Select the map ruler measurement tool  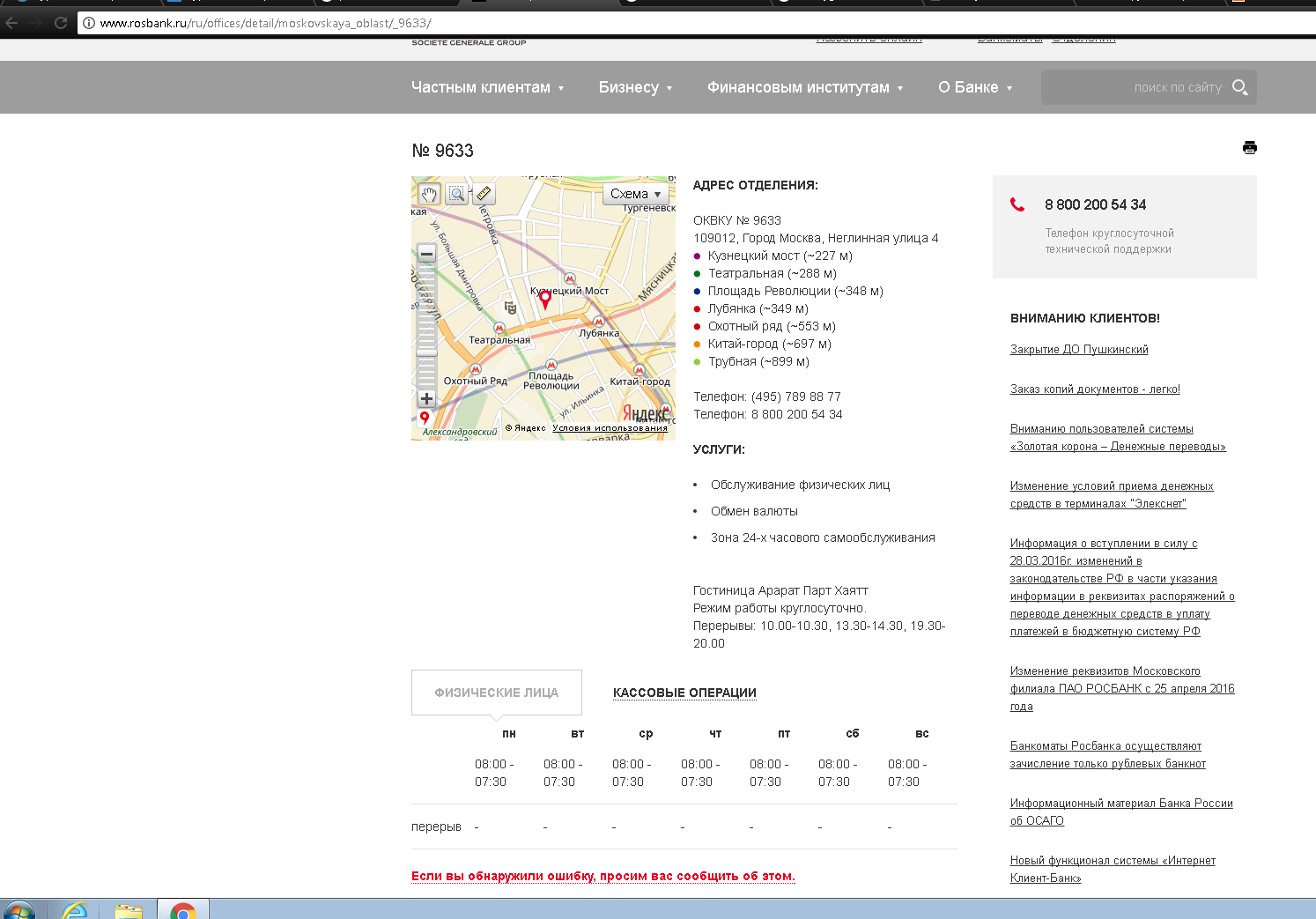tap(484, 194)
